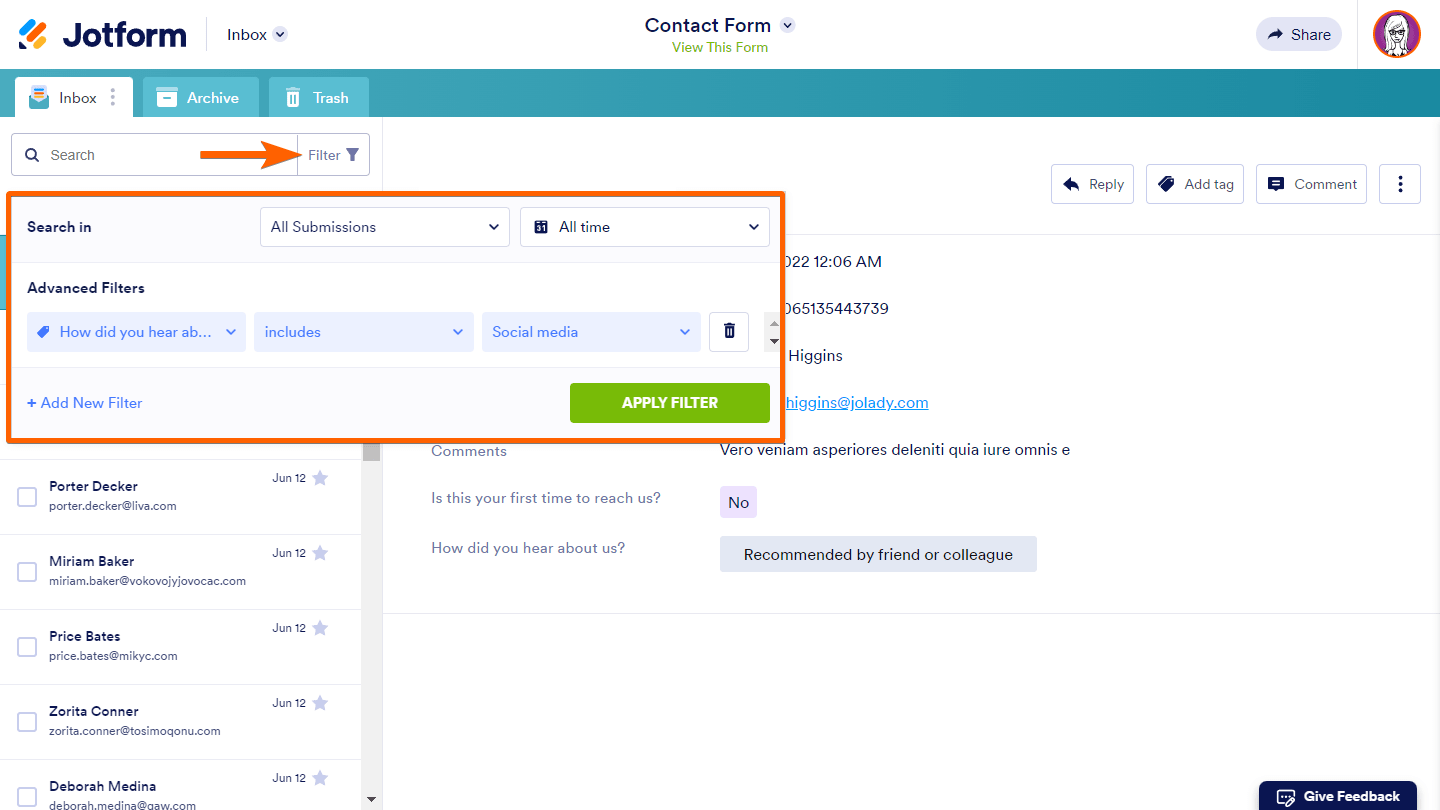
Task: Check the Porter Decker submission checkbox
Action: coord(27,497)
